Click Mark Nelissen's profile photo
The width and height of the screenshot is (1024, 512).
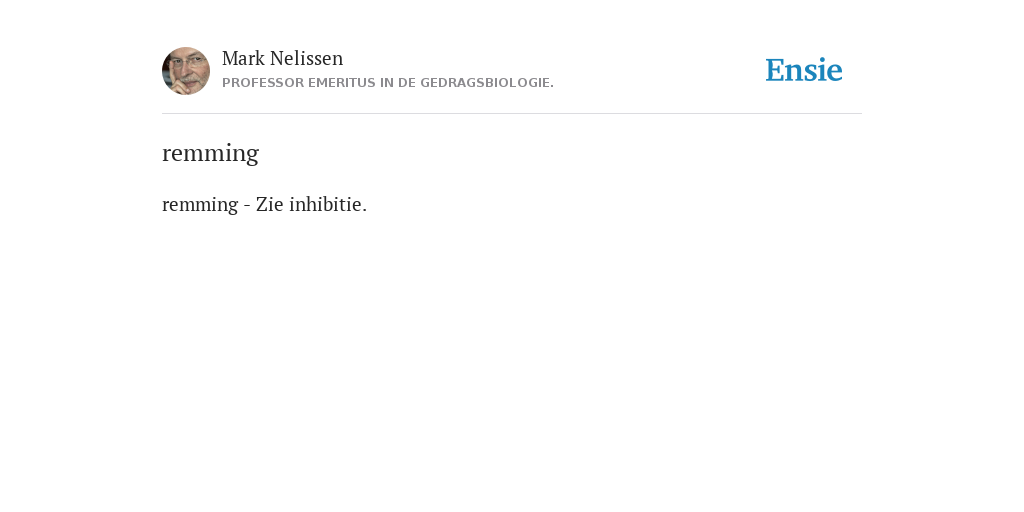[186, 71]
